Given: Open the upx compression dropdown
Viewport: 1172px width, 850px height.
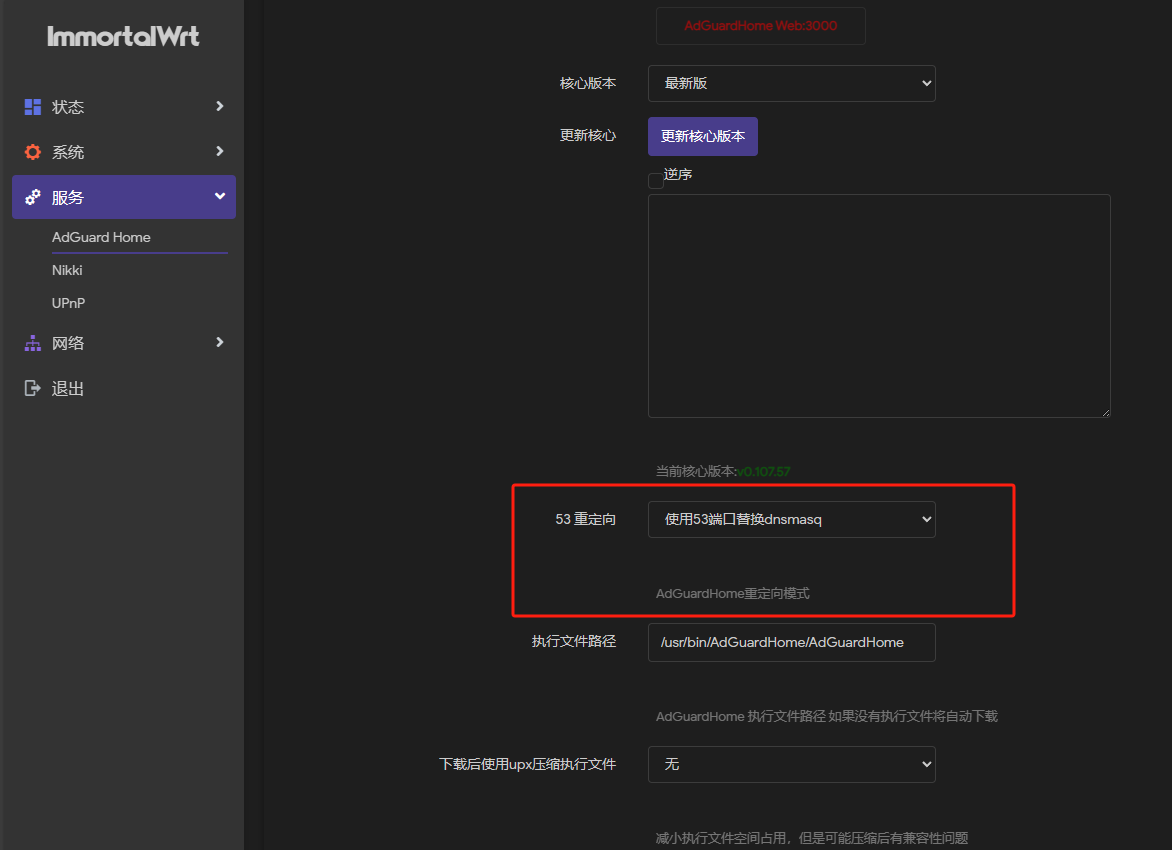Looking at the screenshot, I should click(791, 764).
